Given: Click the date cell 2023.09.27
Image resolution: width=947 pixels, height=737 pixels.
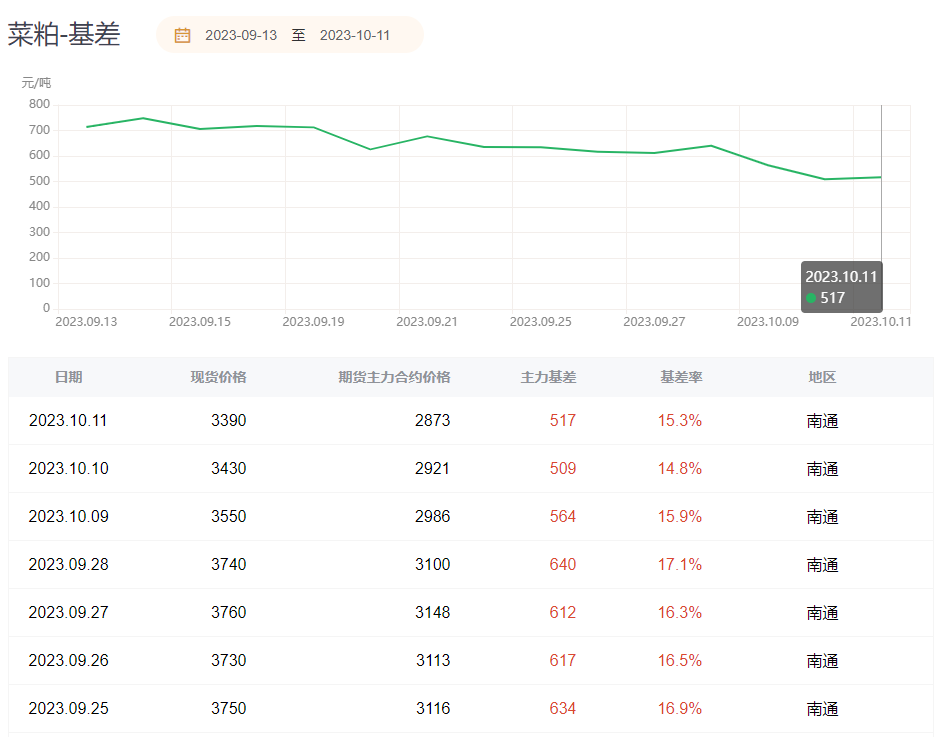Looking at the screenshot, I should [68, 612].
